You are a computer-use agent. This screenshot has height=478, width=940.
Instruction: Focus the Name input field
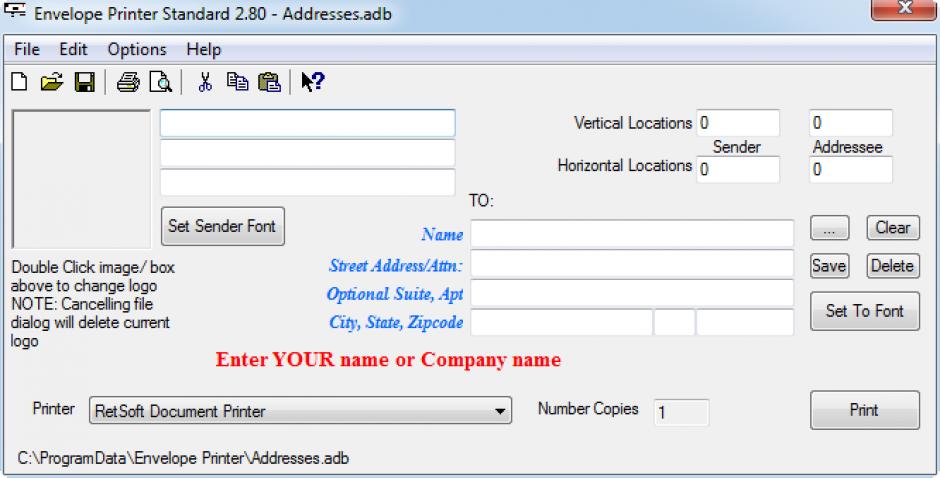pyautogui.click(x=632, y=234)
